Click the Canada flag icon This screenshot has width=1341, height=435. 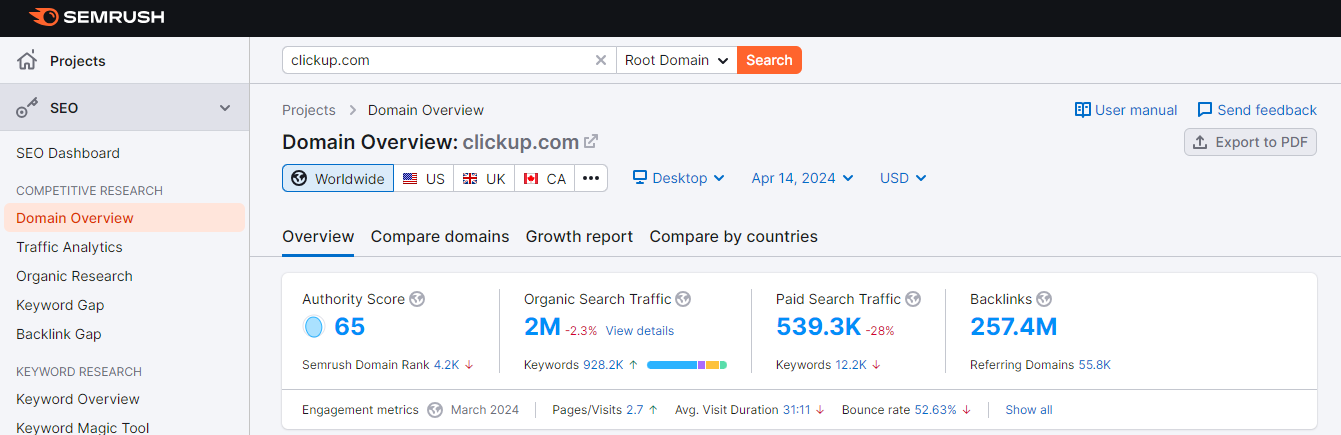click(531, 179)
